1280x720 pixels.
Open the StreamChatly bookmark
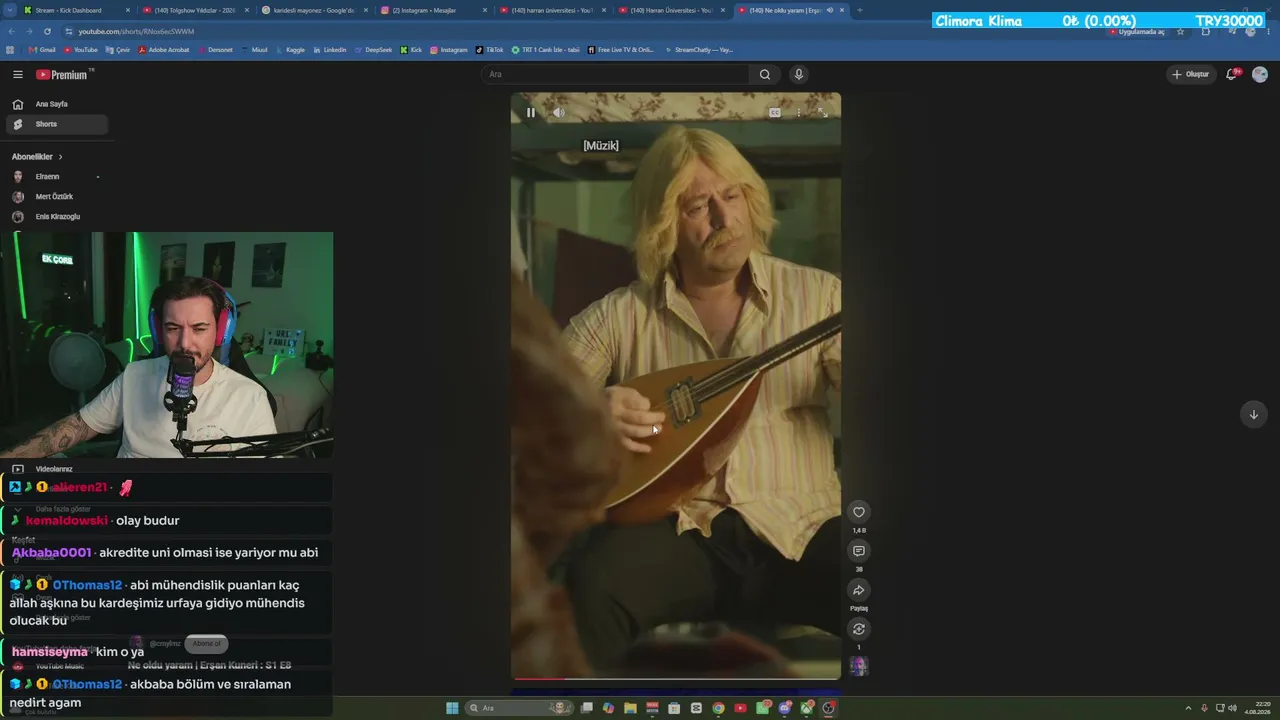click(x=699, y=49)
